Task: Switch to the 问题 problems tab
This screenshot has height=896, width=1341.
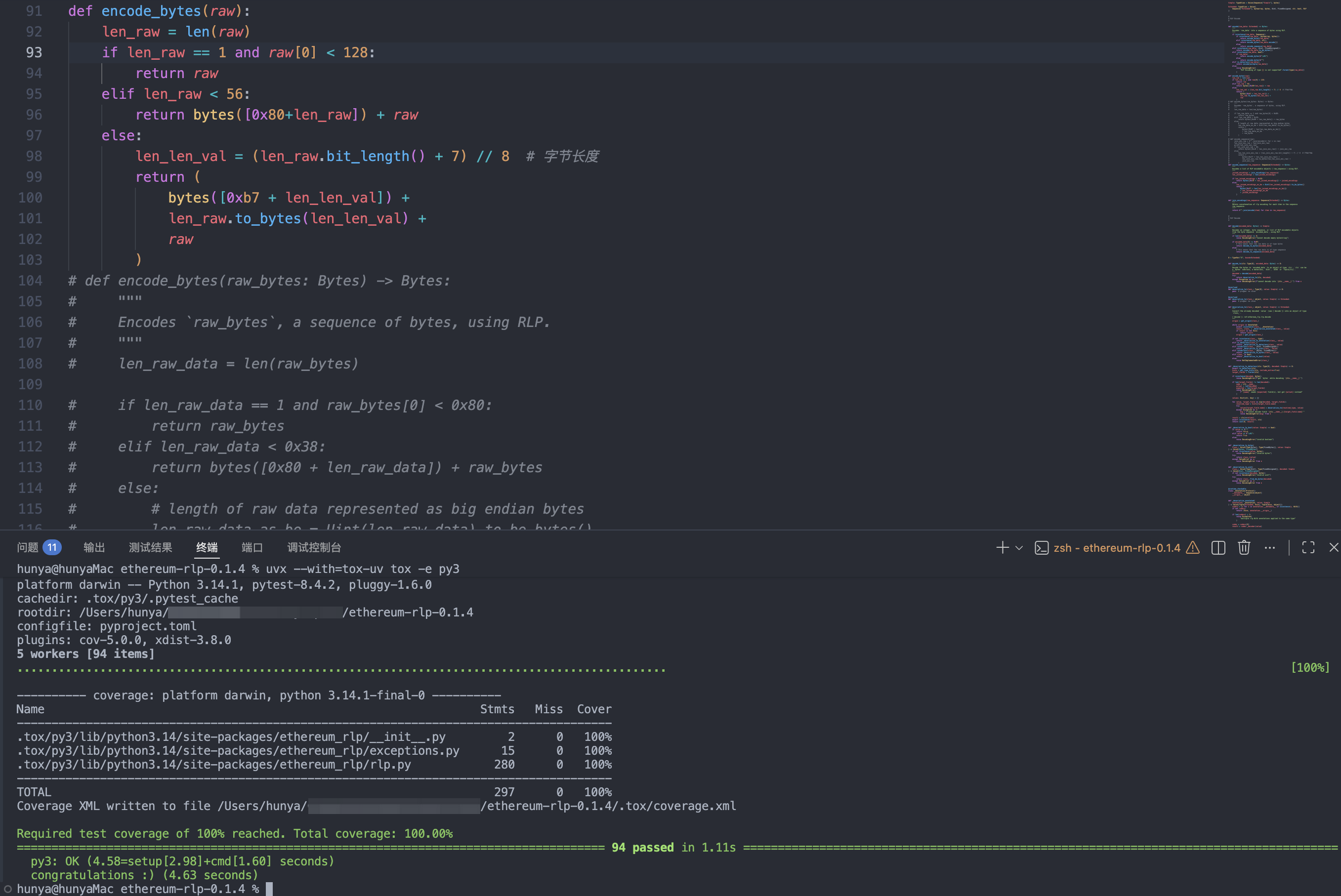Action: 28,547
